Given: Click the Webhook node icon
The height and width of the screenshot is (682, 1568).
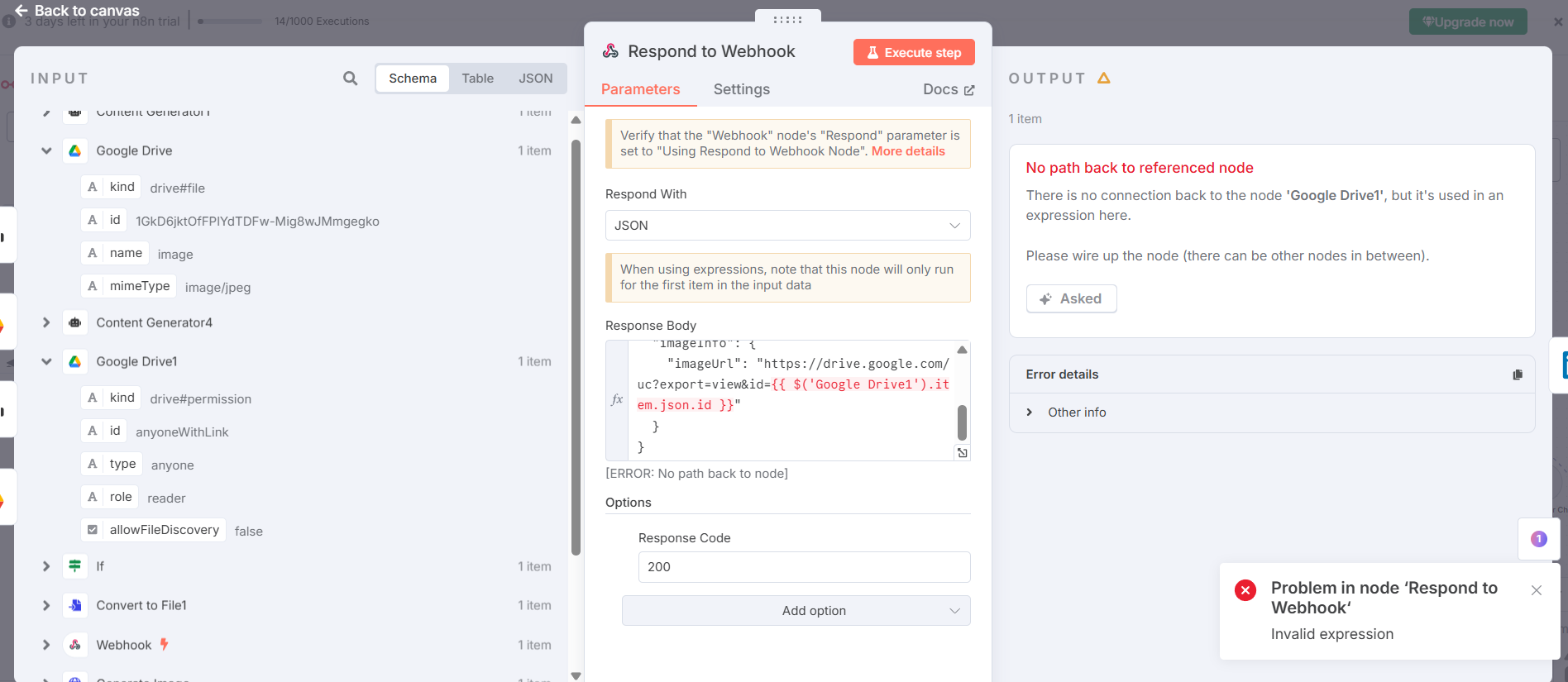Looking at the screenshot, I should pos(75,645).
